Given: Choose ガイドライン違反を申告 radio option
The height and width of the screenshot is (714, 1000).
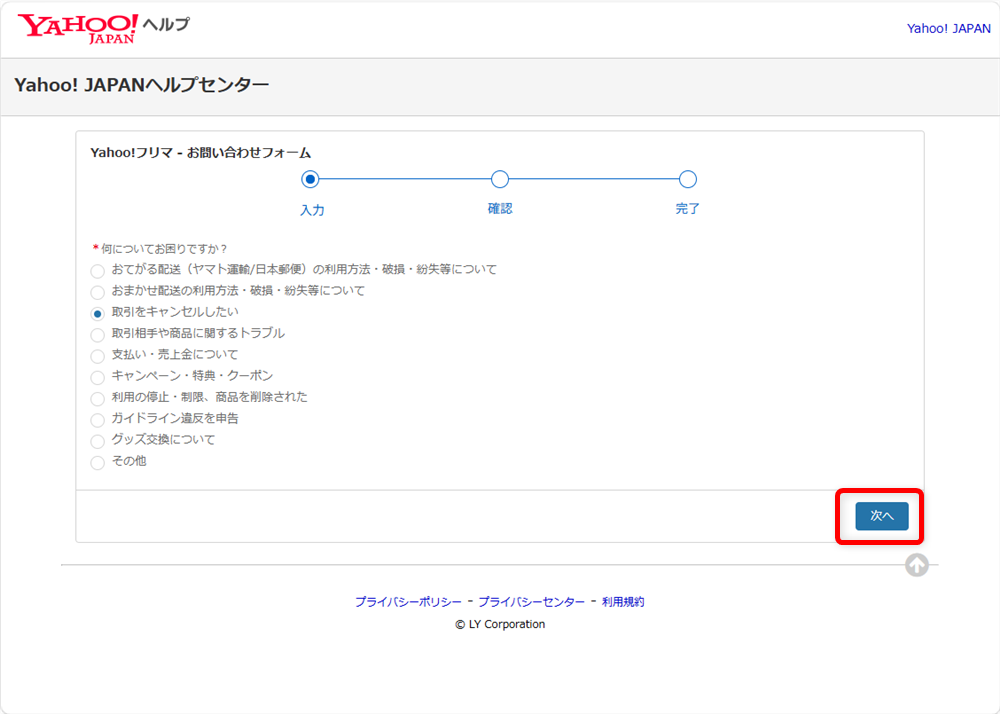Looking at the screenshot, I should pyautogui.click(x=98, y=420).
